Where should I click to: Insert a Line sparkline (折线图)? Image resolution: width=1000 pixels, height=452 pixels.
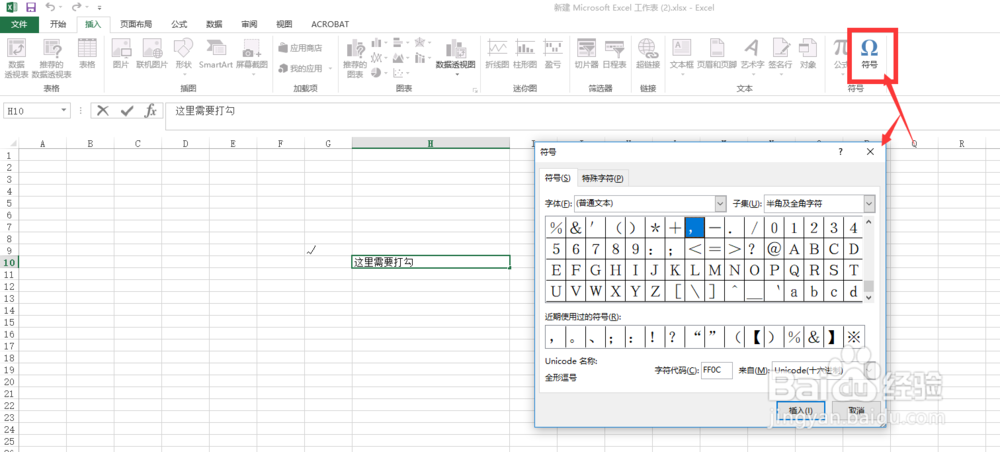(497, 54)
